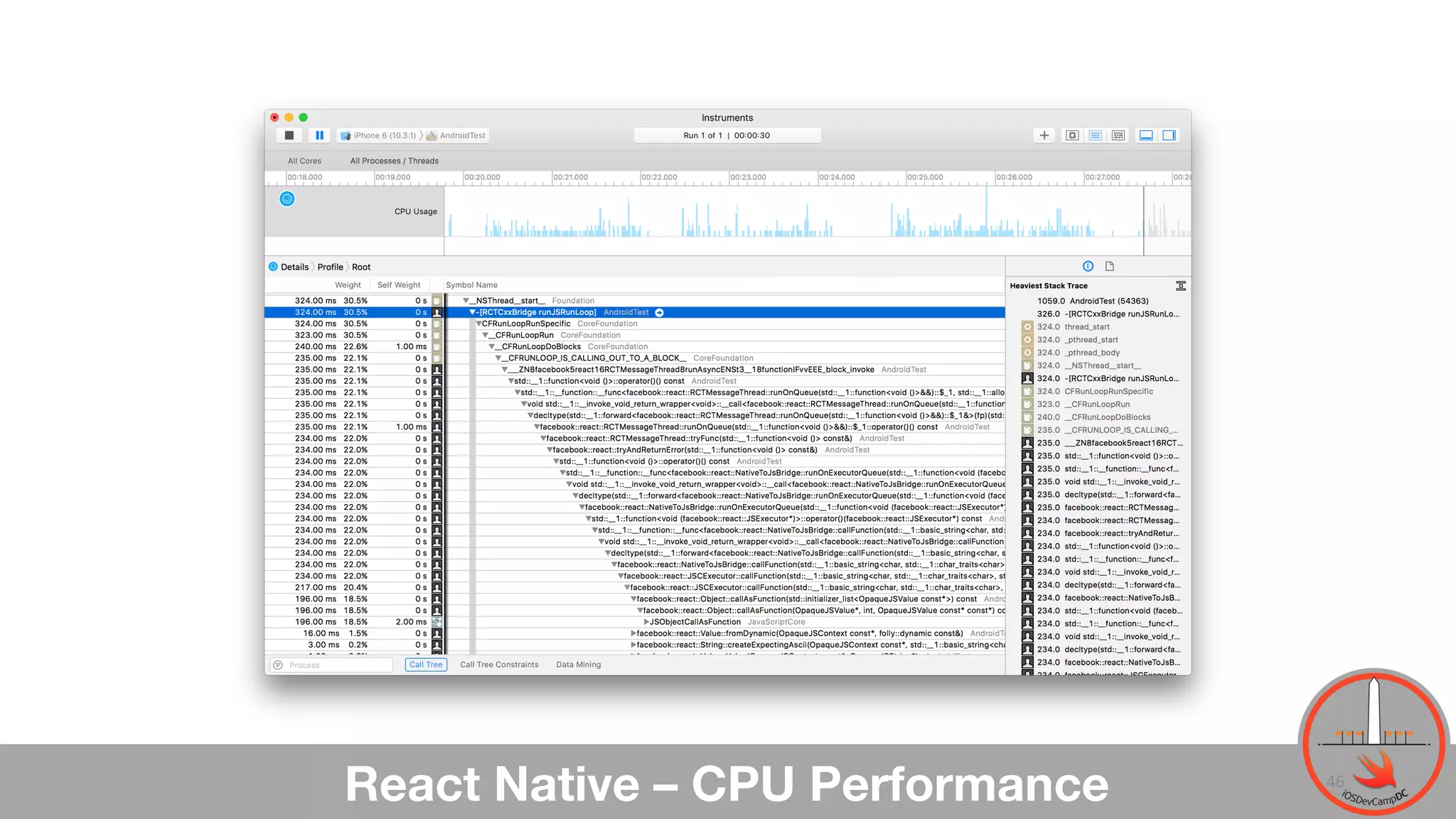Expand the JSObjectCallAsFunction row

pos(646,622)
